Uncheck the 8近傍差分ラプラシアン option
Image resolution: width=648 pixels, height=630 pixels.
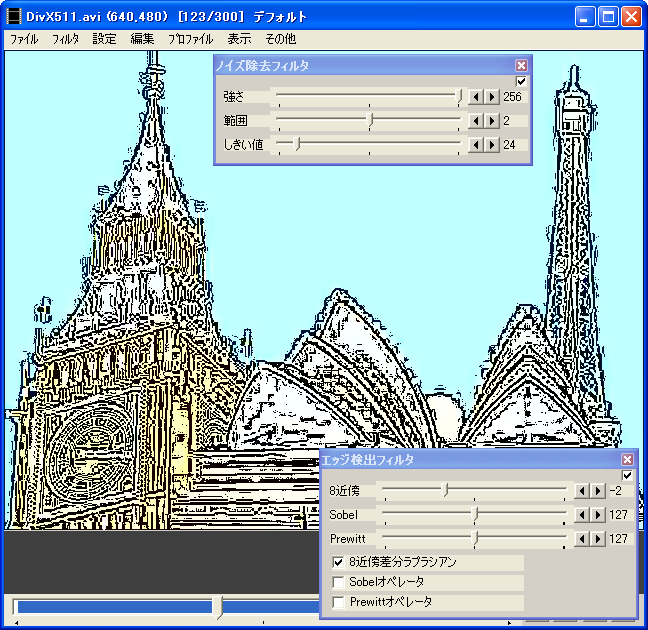pos(339,563)
